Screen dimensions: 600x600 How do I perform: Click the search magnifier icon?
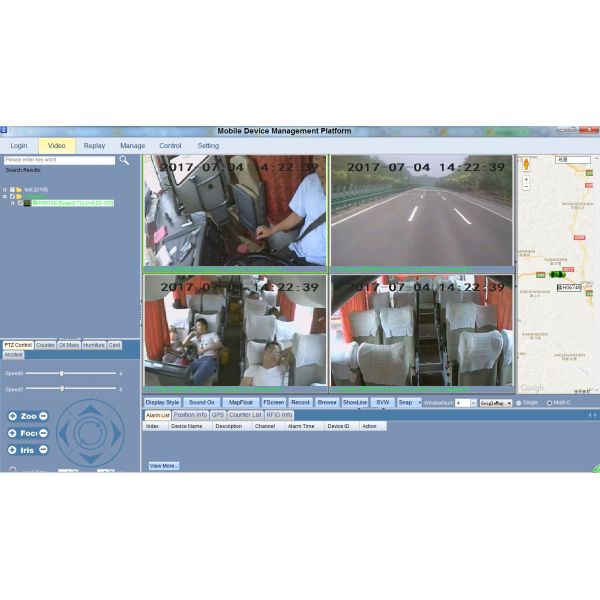(x=125, y=160)
